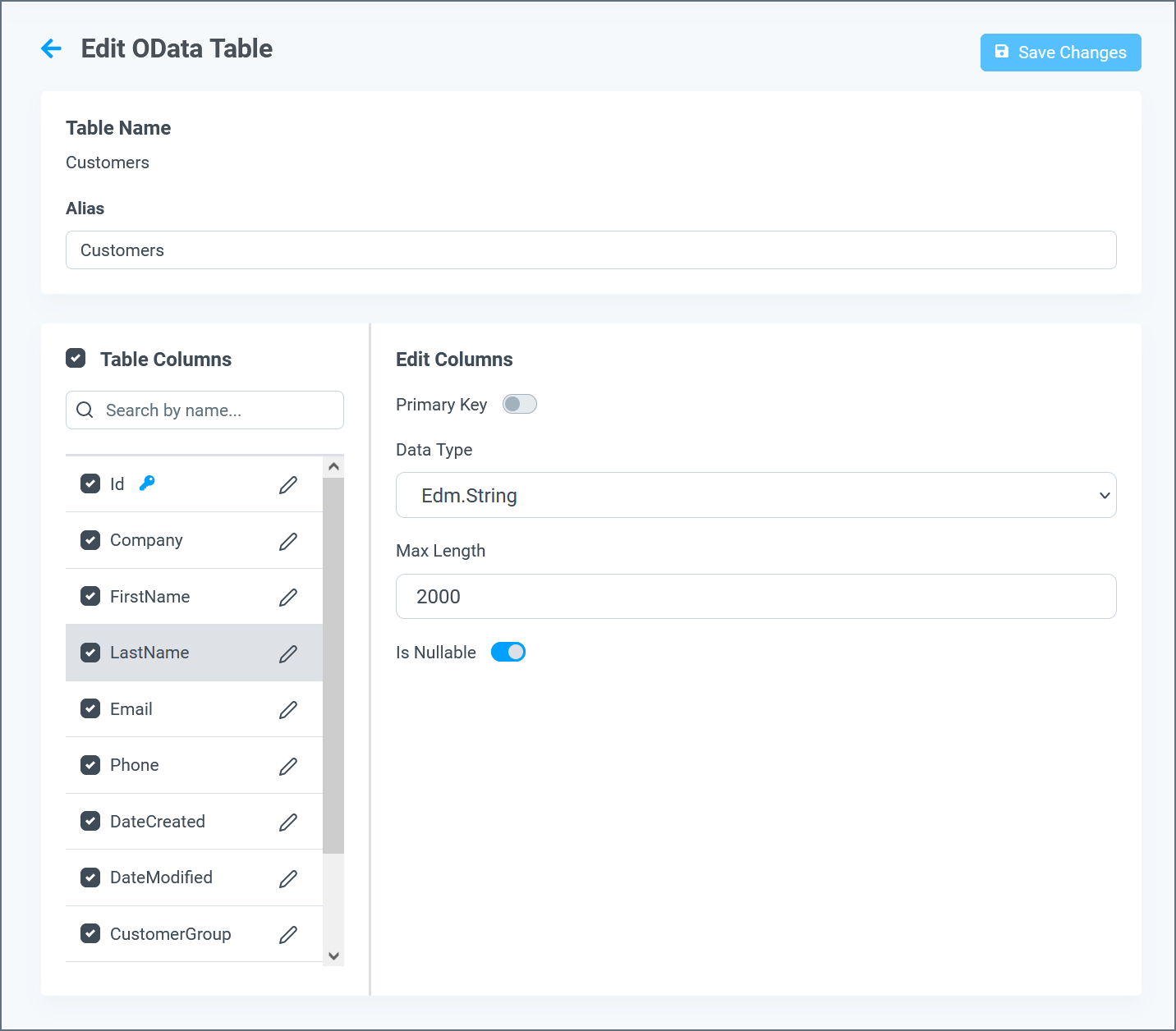Viewport: 1176px width, 1031px height.
Task: Click the edit pencil for the Phone column
Action: (x=288, y=766)
